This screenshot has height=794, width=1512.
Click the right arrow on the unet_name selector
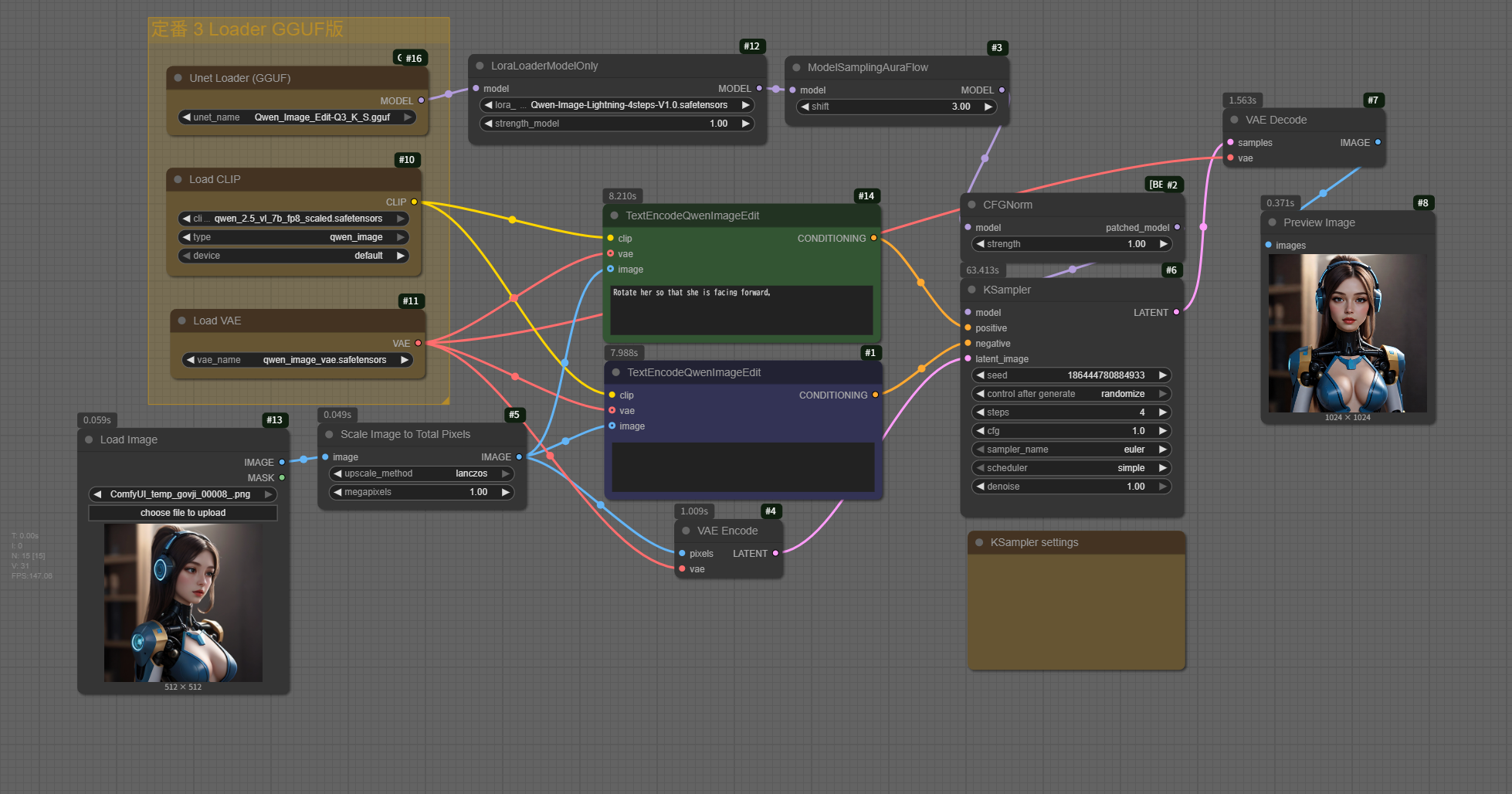click(x=407, y=117)
